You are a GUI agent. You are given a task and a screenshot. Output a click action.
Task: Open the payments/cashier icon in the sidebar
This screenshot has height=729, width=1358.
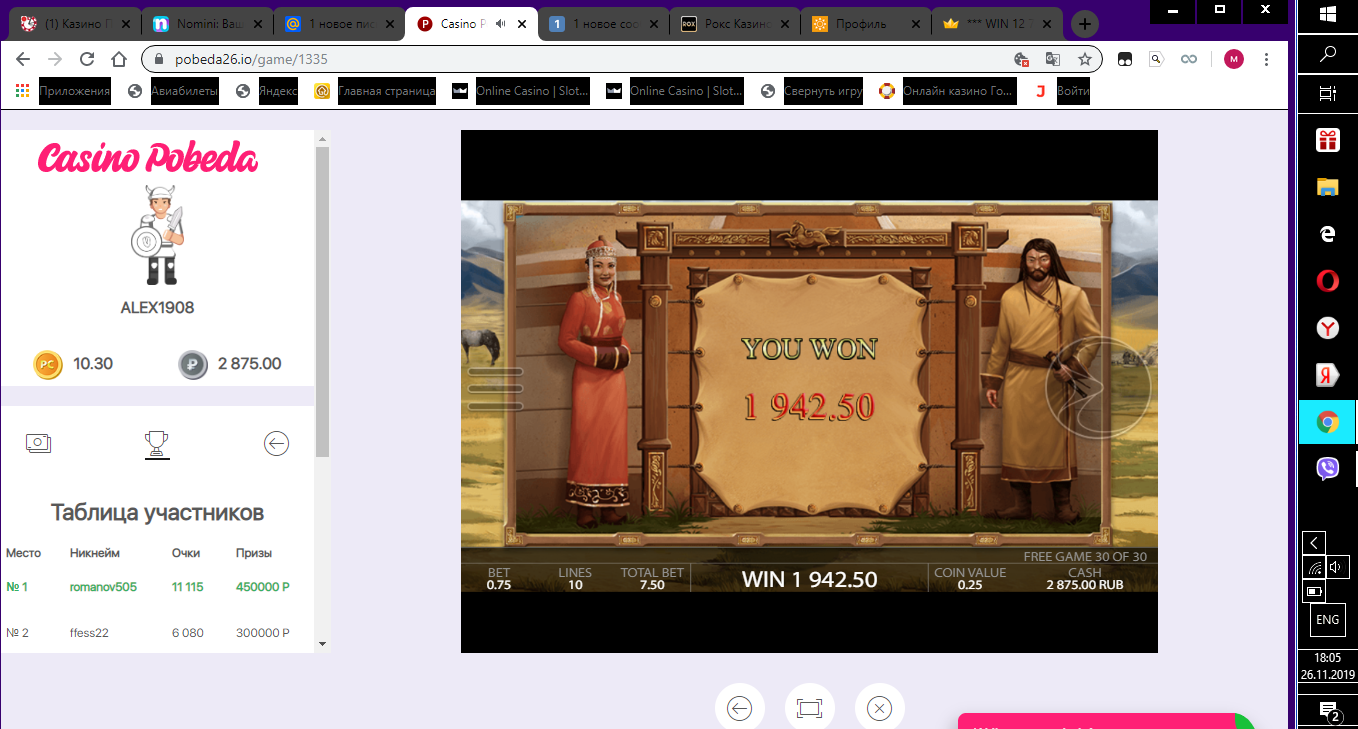pos(39,443)
